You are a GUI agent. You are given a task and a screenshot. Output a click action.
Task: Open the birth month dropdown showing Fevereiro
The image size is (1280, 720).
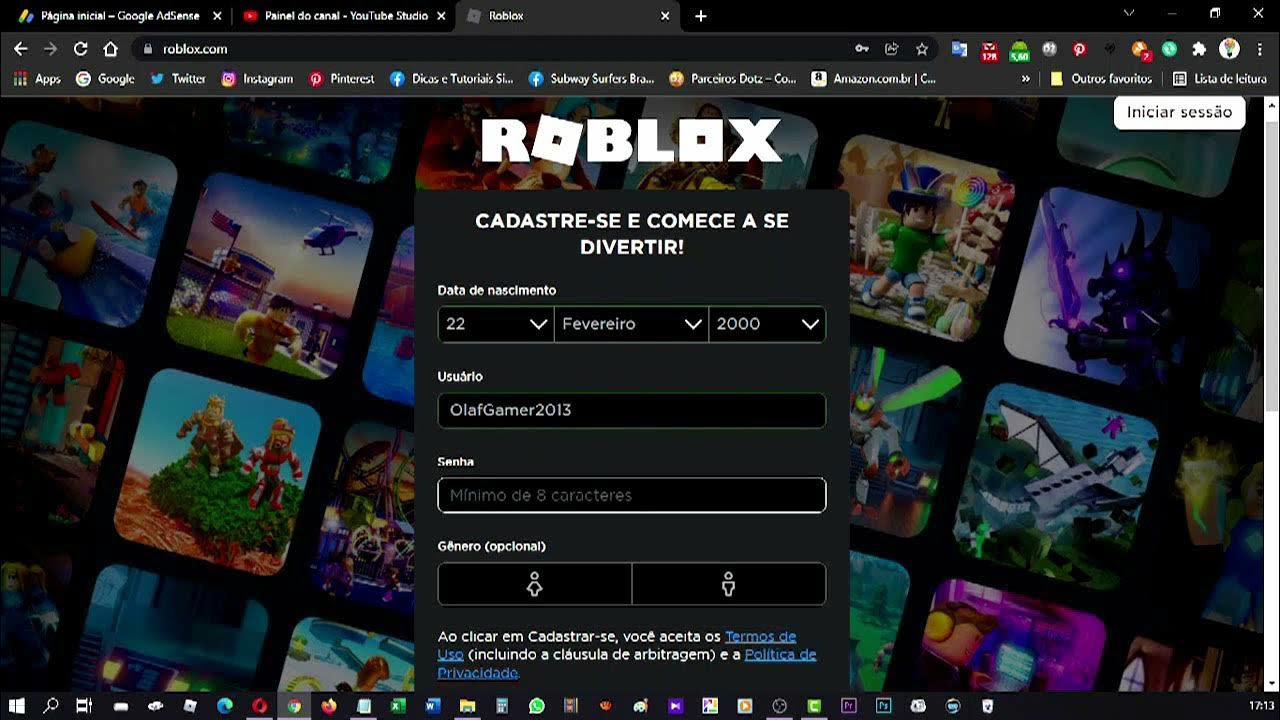point(632,324)
